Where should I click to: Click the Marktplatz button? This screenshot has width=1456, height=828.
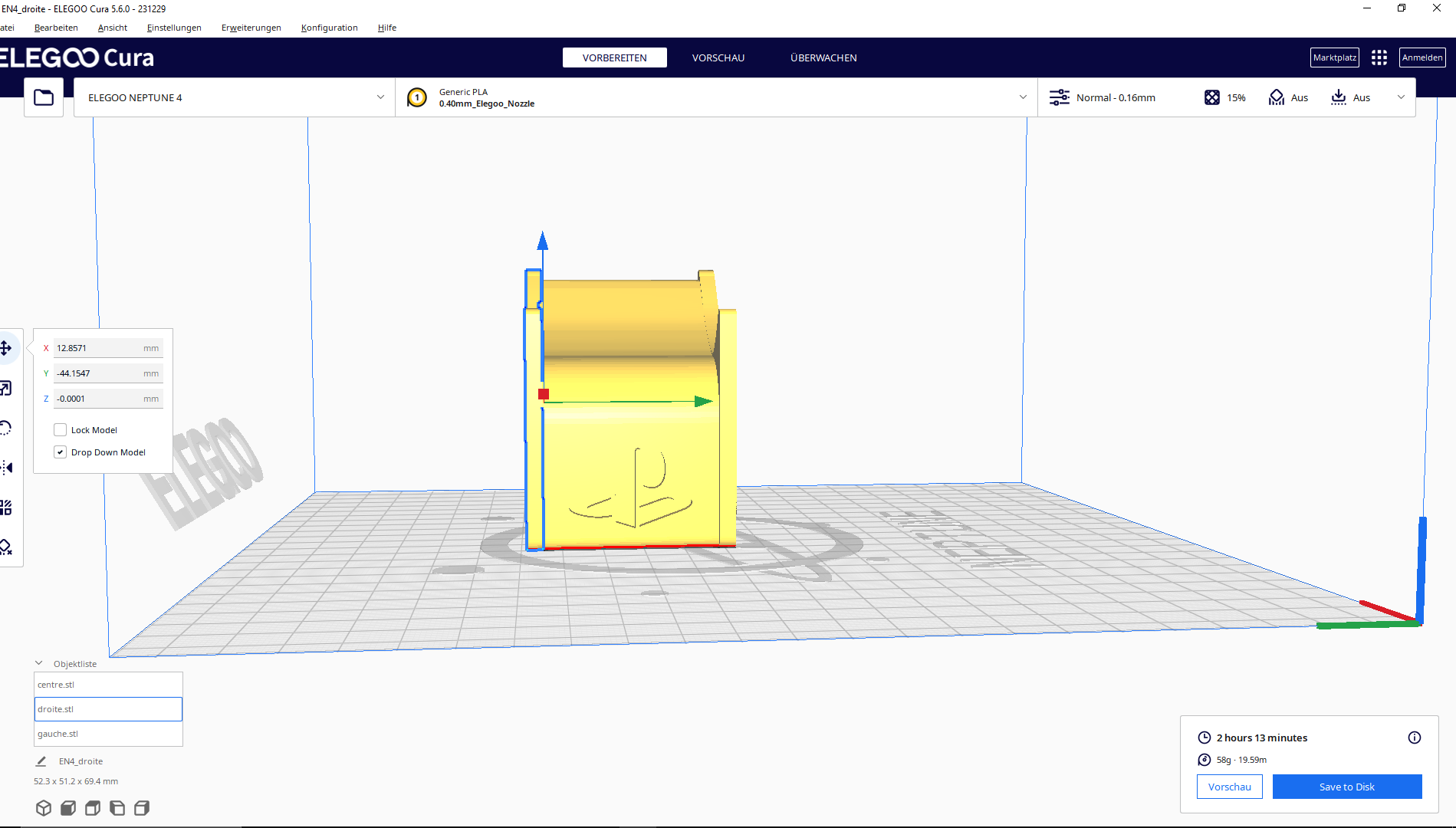click(x=1335, y=58)
